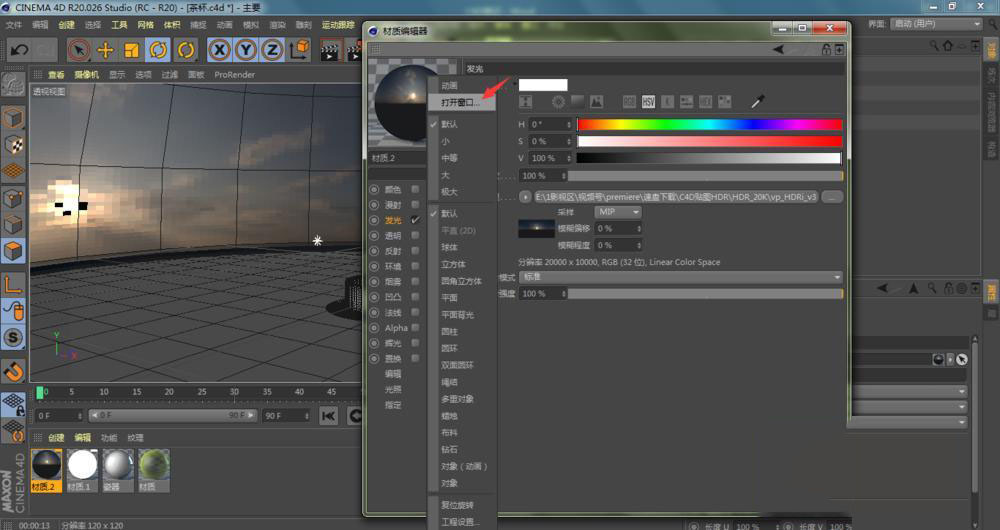This screenshot has width=1000, height=530.
Task: Open viewport ProRender menu
Action: 235,75
